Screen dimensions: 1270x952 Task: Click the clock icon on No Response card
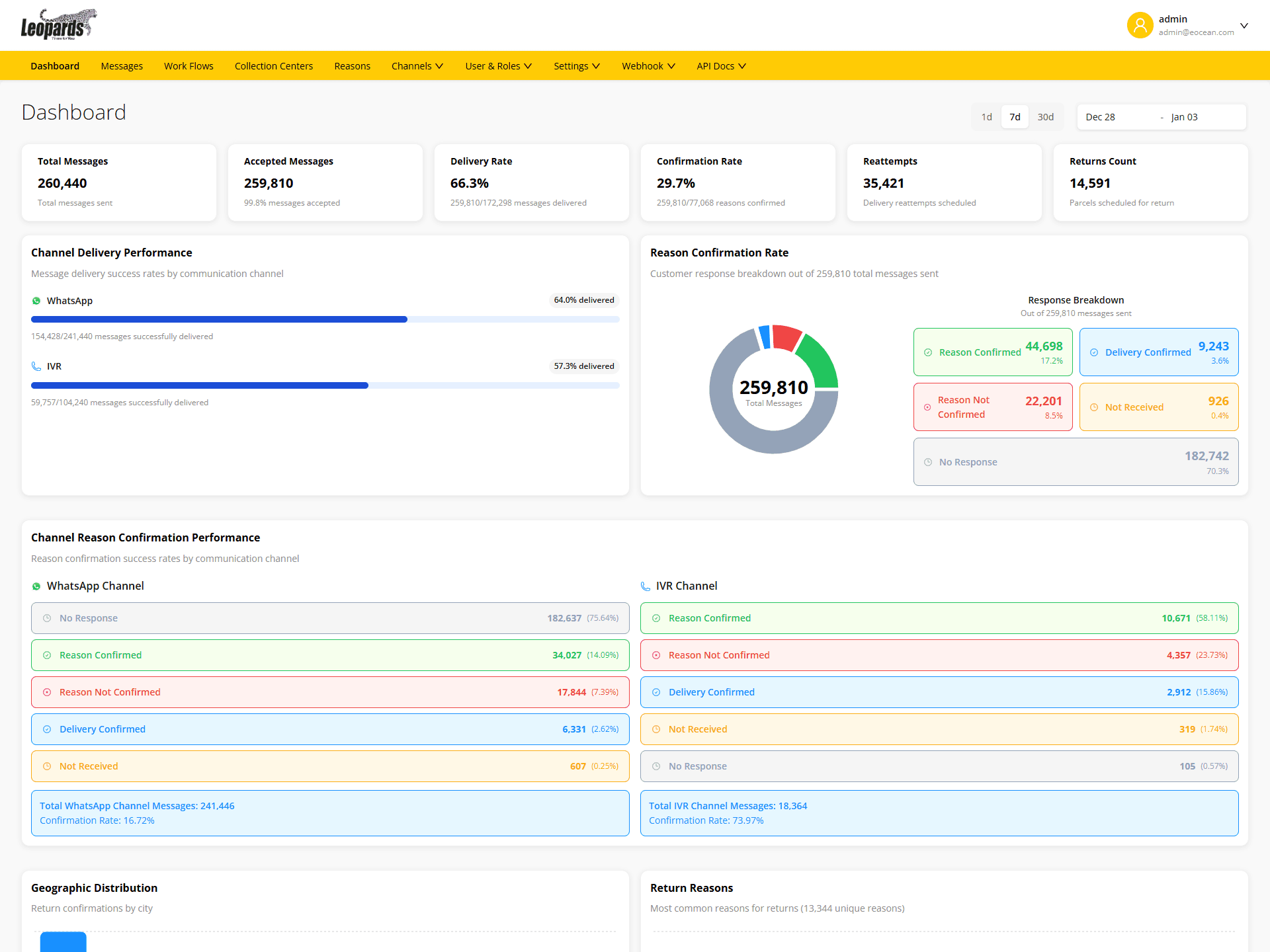(928, 461)
